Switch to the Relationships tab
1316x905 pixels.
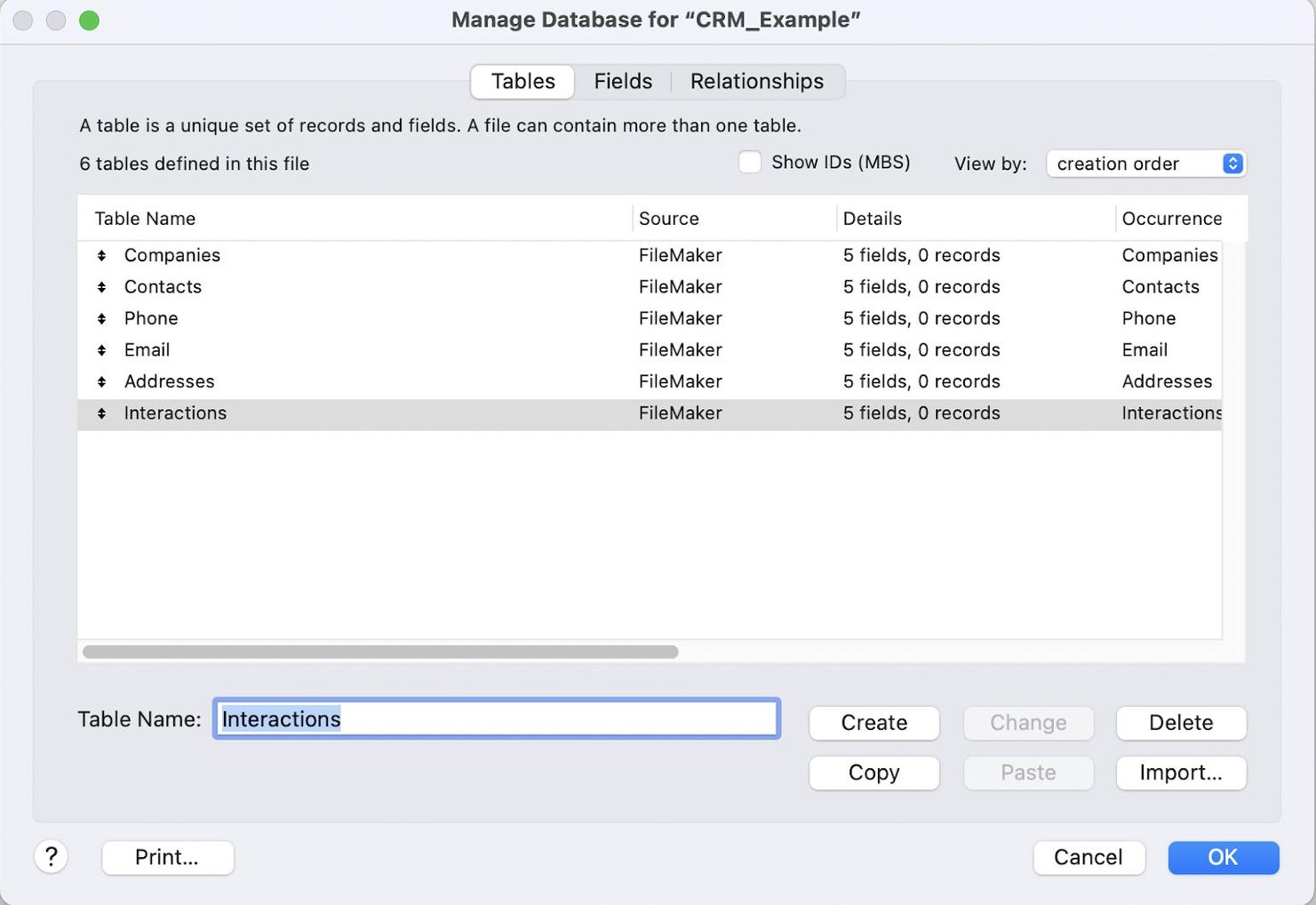tap(756, 81)
